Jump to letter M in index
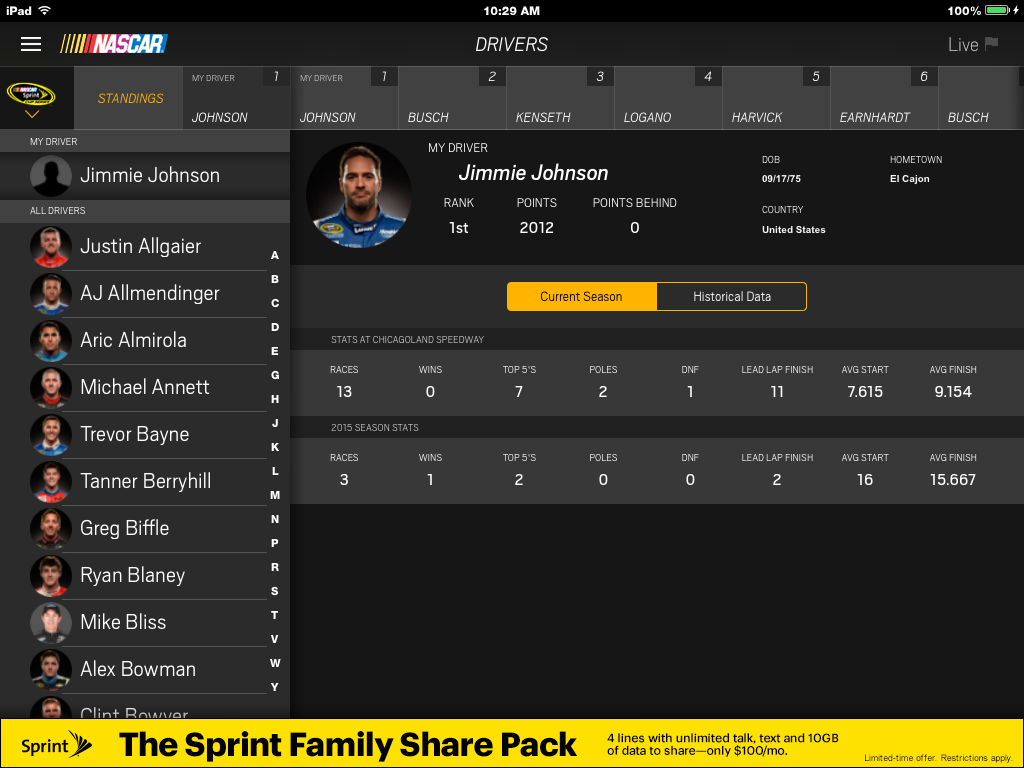 (275, 495)
